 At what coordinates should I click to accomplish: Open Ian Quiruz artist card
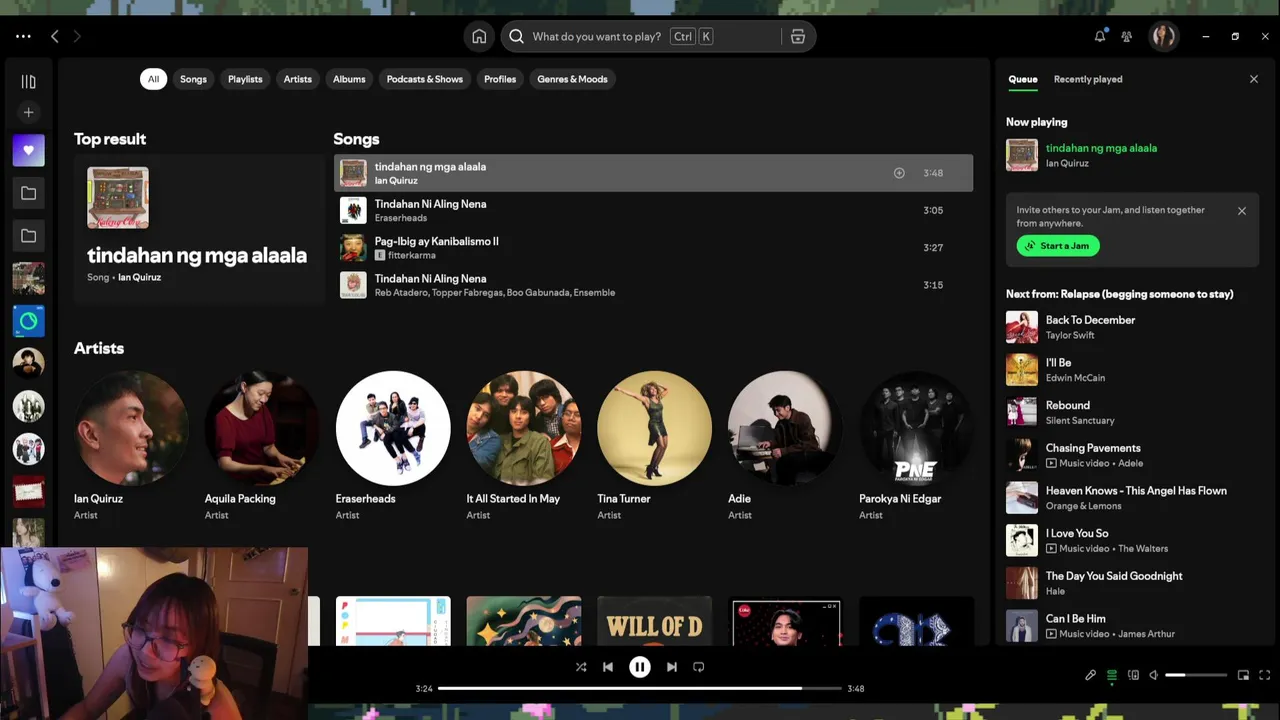click(x=131, y=446)
